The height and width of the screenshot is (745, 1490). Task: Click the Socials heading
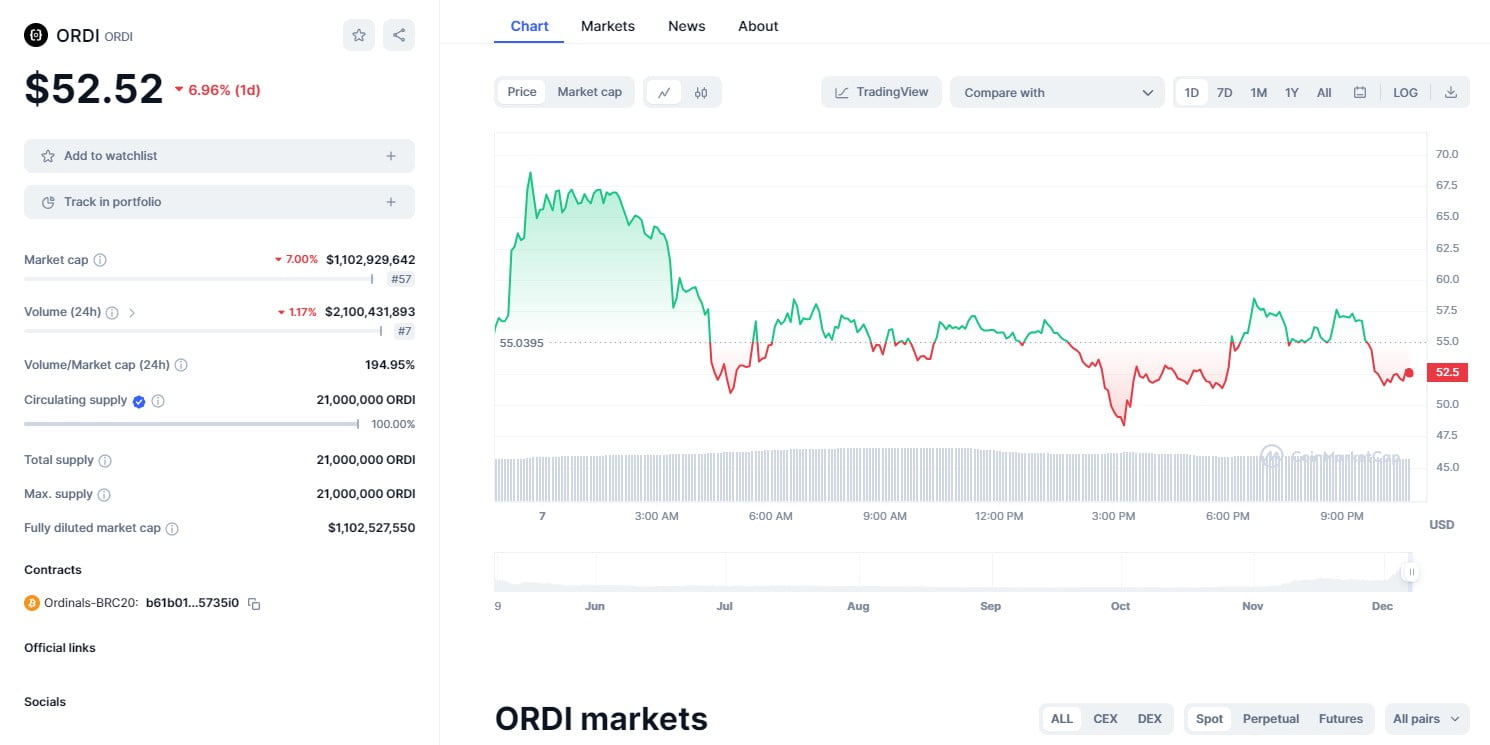pyautogui.click(x=45, y=702)
